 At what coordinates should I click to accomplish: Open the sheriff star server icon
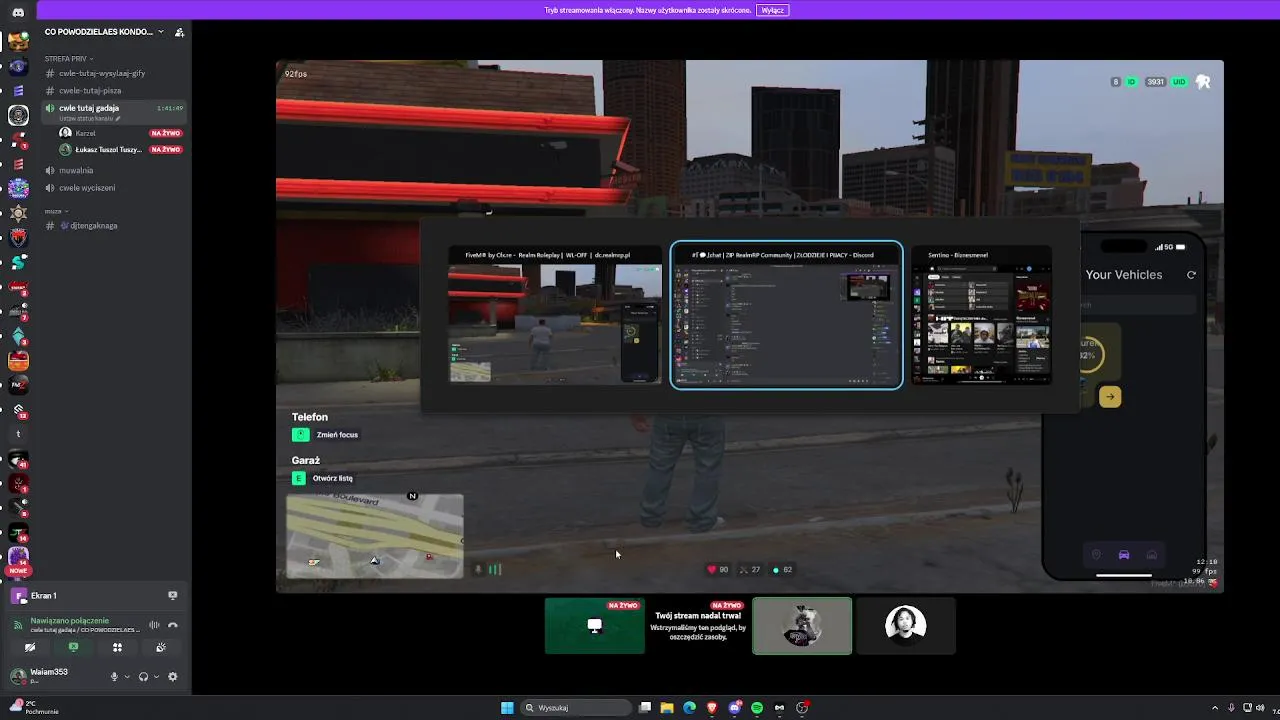(x=18, y=213)
